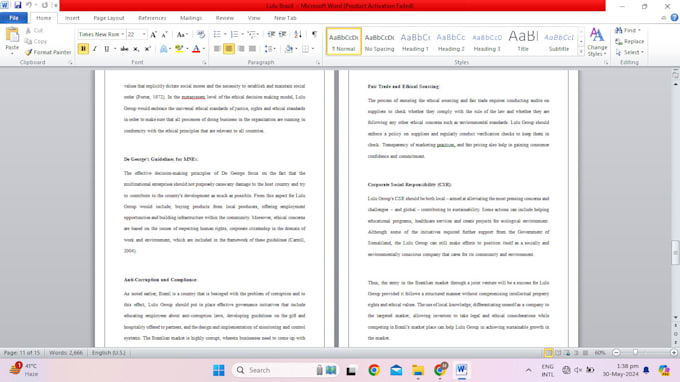This screenshot has height=382, width=680.
Task: Apply the Title style
Action: coord(523,42)
